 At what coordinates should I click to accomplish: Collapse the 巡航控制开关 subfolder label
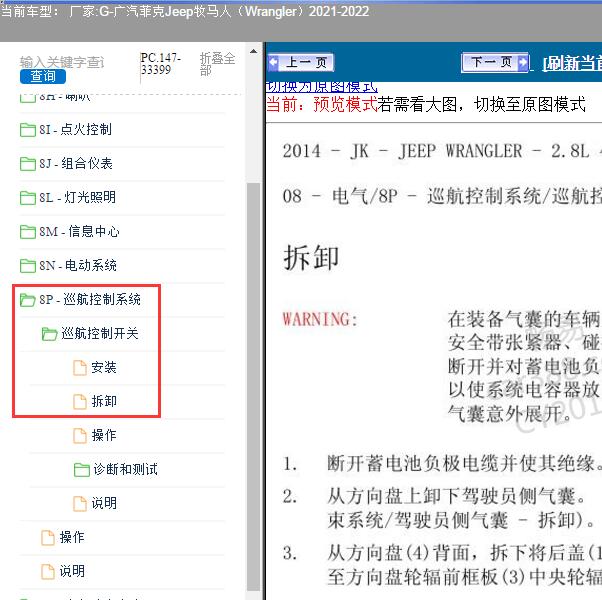point(100,333)
